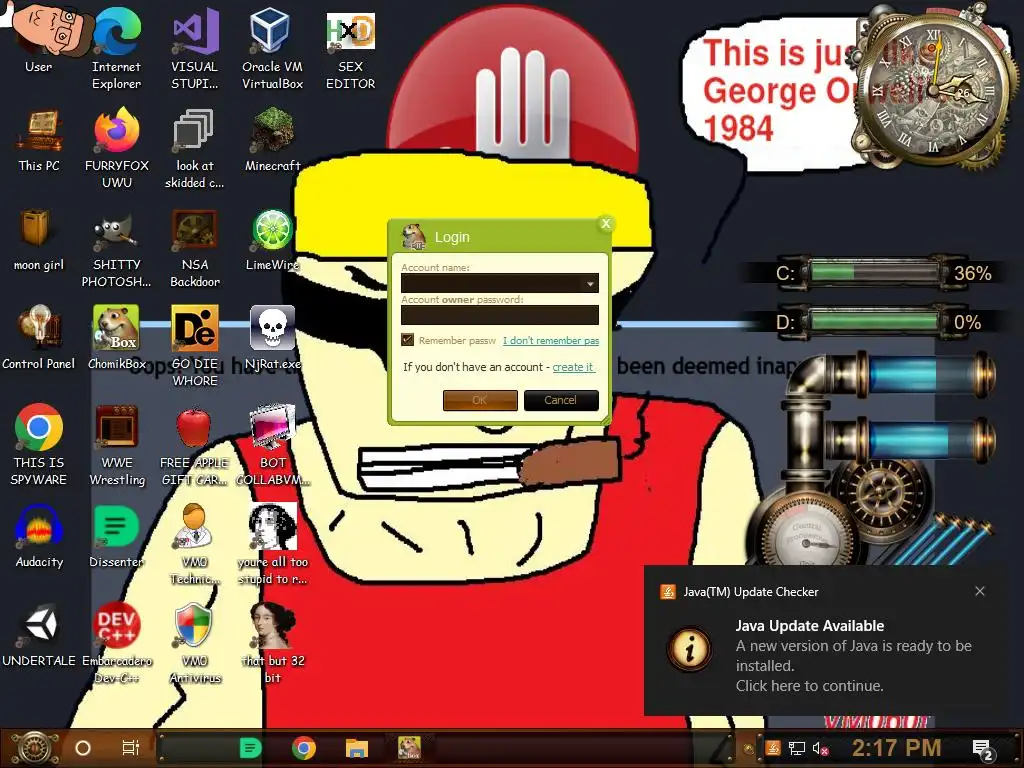1024x768 pixels.
Task: Open Chrome from the taskbar
Action: point(304,748)
